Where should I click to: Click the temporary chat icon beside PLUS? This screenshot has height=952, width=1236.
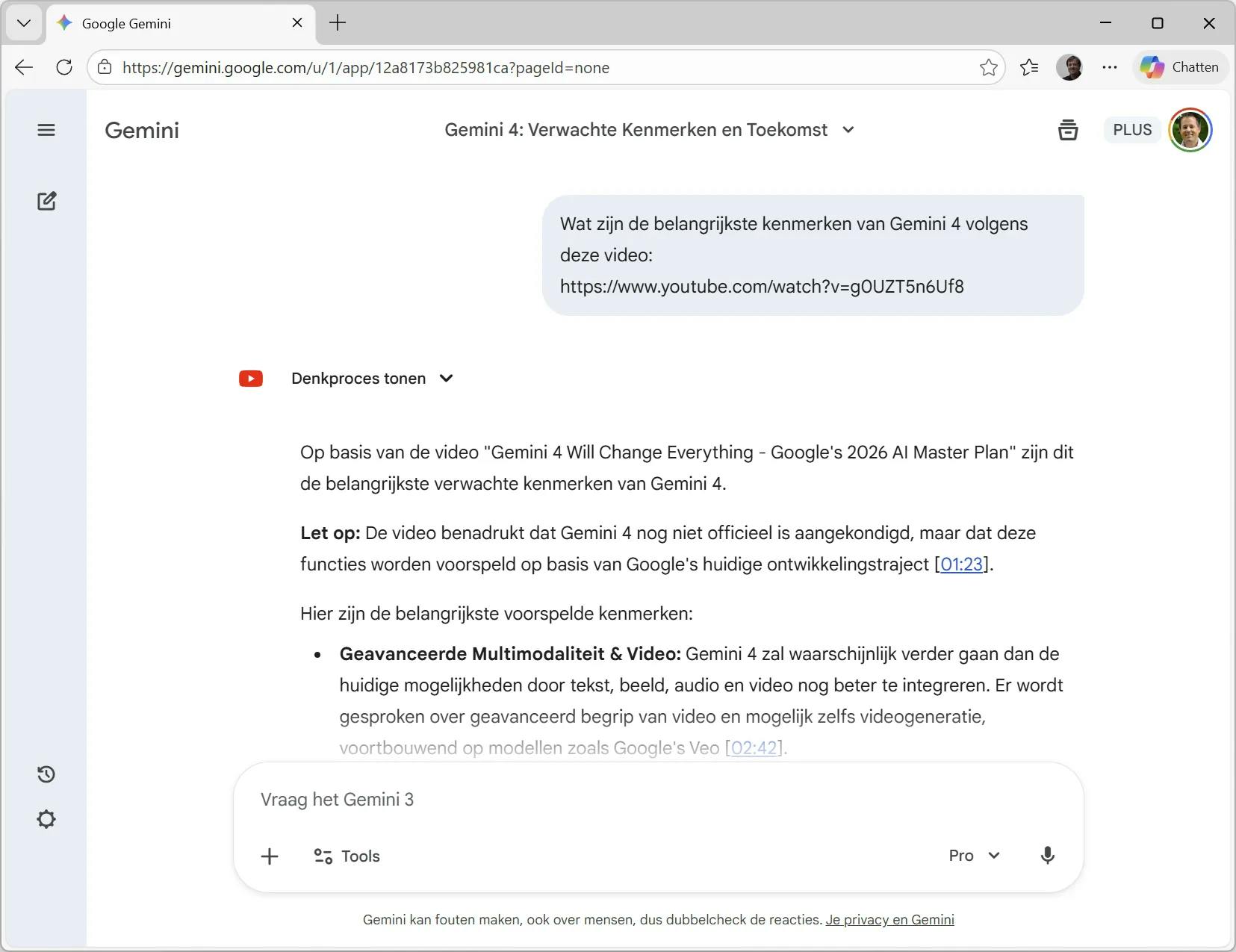(1068, 130)
